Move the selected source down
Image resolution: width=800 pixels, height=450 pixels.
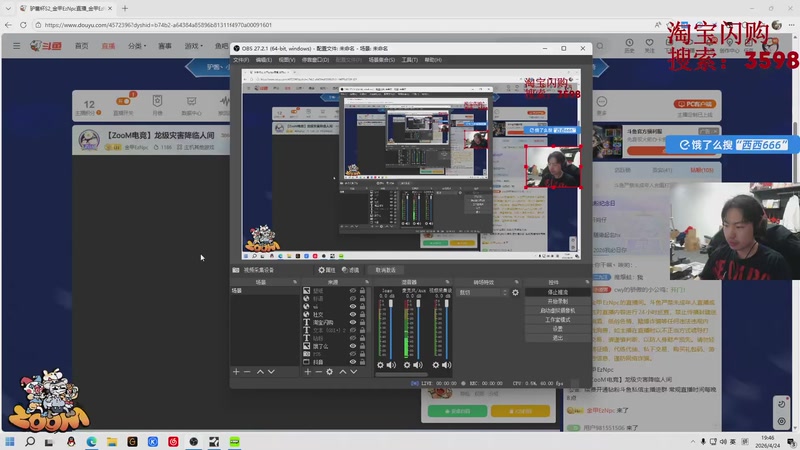tap(354, 372)
